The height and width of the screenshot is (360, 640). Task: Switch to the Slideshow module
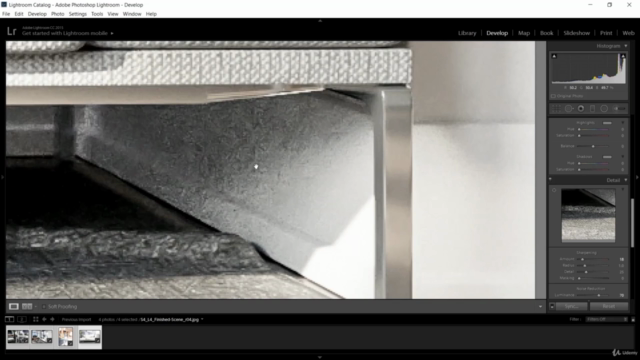[576, 33]
